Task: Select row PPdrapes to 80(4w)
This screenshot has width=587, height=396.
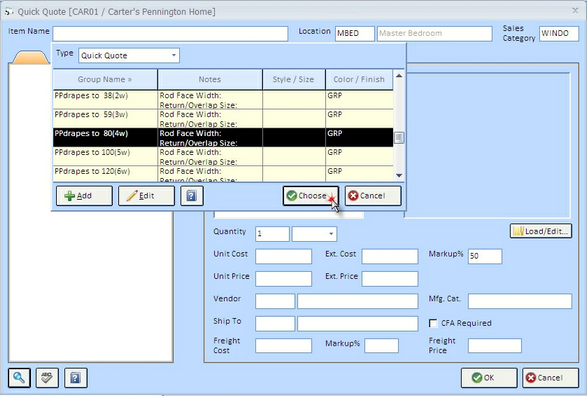Action: (x=223, y=138)
